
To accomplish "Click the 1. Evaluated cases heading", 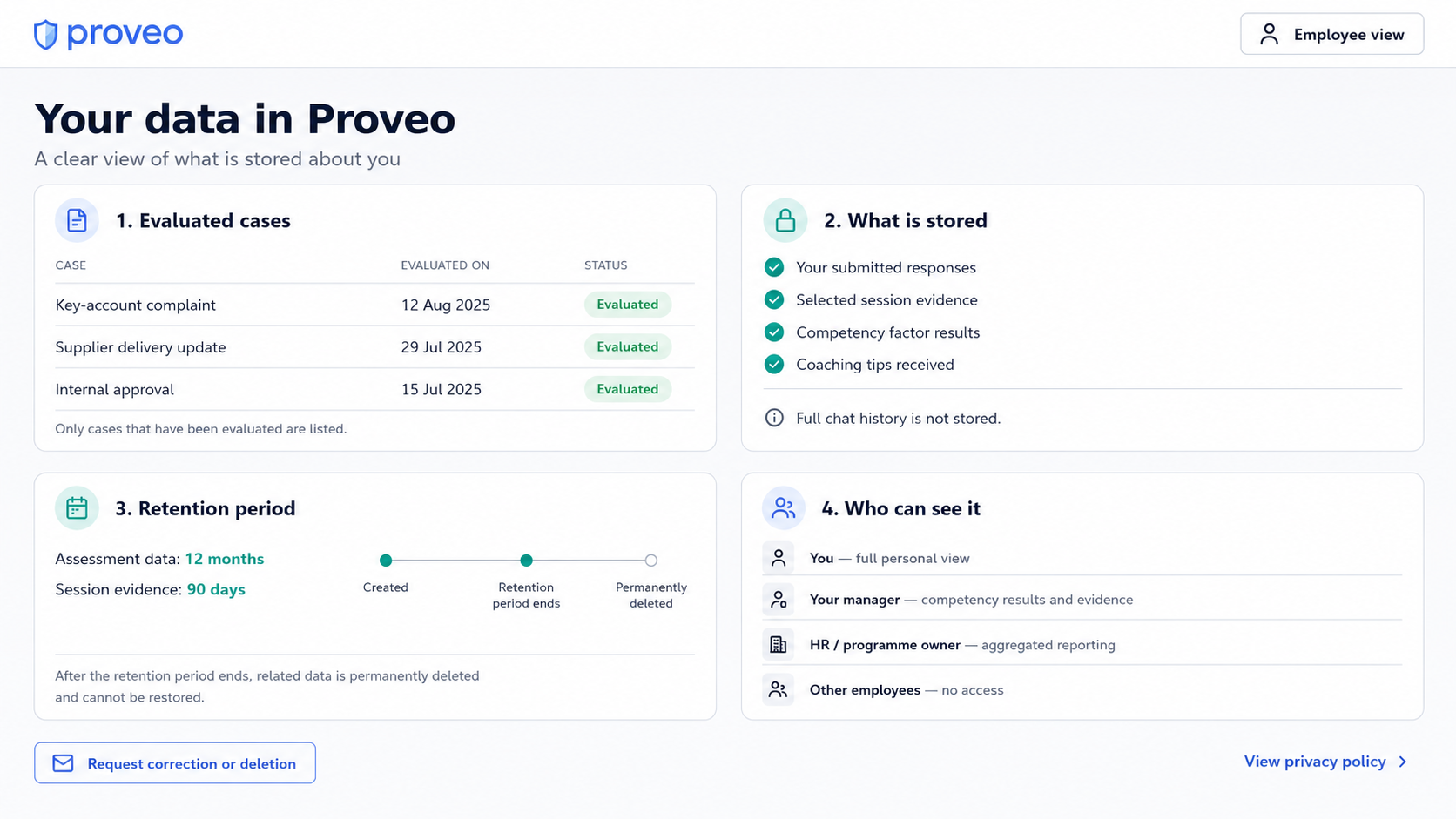I will click(203, 220).
